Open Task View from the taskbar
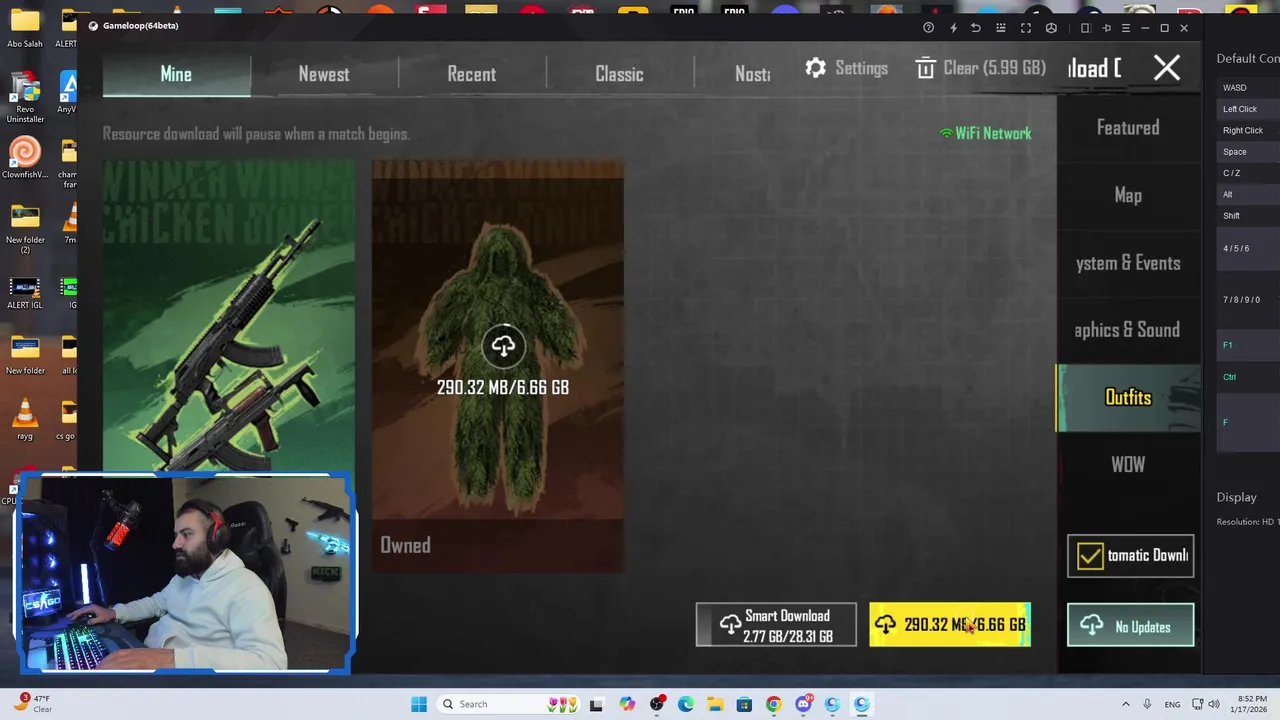This screenshot has width=1280, height=720. 597,704
